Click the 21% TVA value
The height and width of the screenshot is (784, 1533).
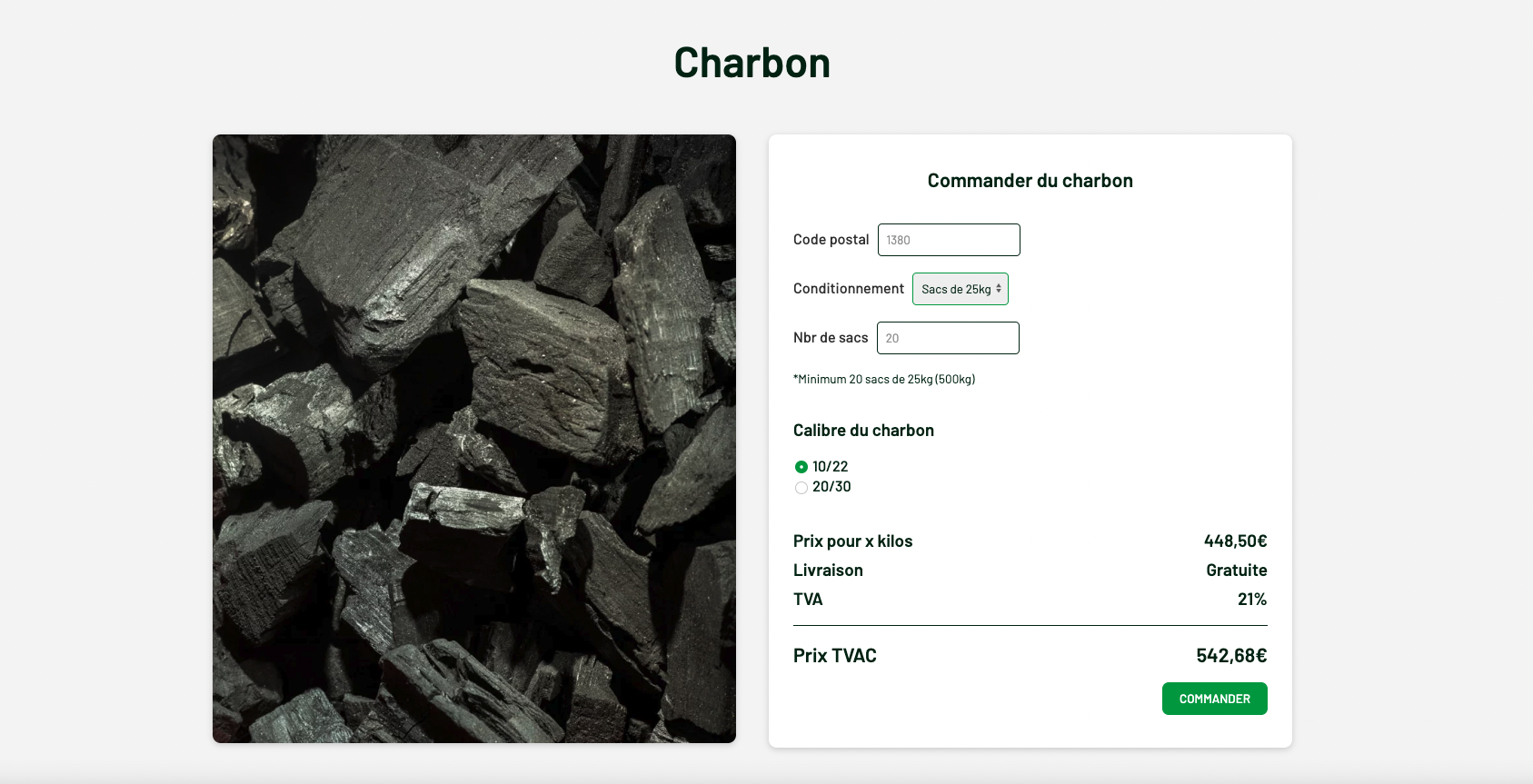click(x=1252, y=600)
